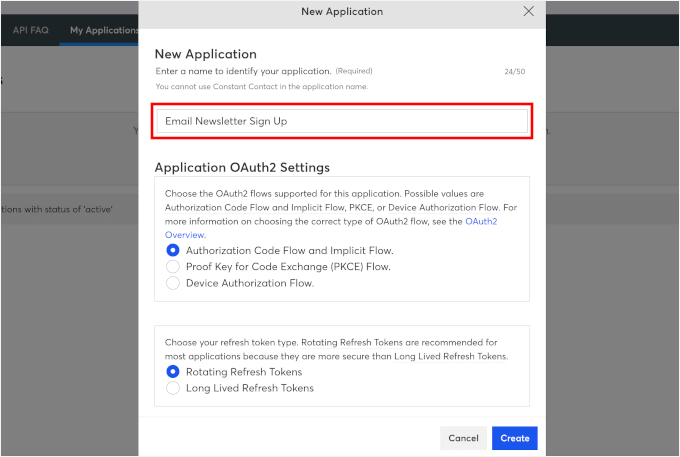Click the blue Create button
The image size is (680, 457).
[514, 438]
